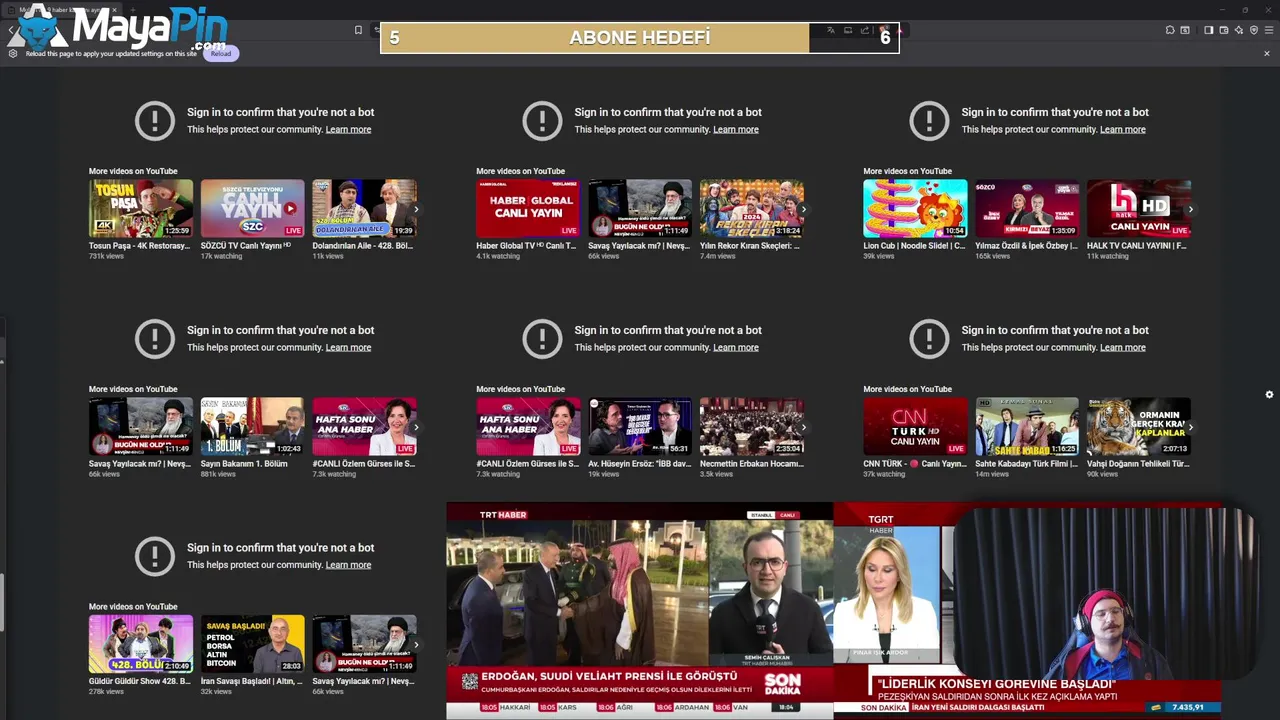Open the Leo AI sparkle icon

coord(1239,30)
